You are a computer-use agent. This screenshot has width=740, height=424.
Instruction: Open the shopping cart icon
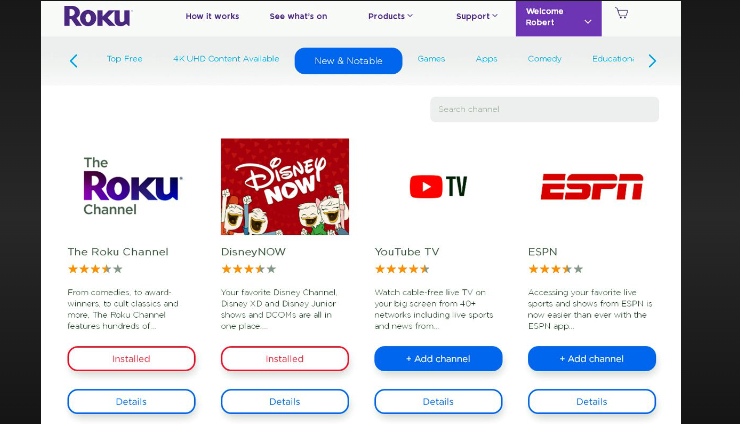(621, 14)
